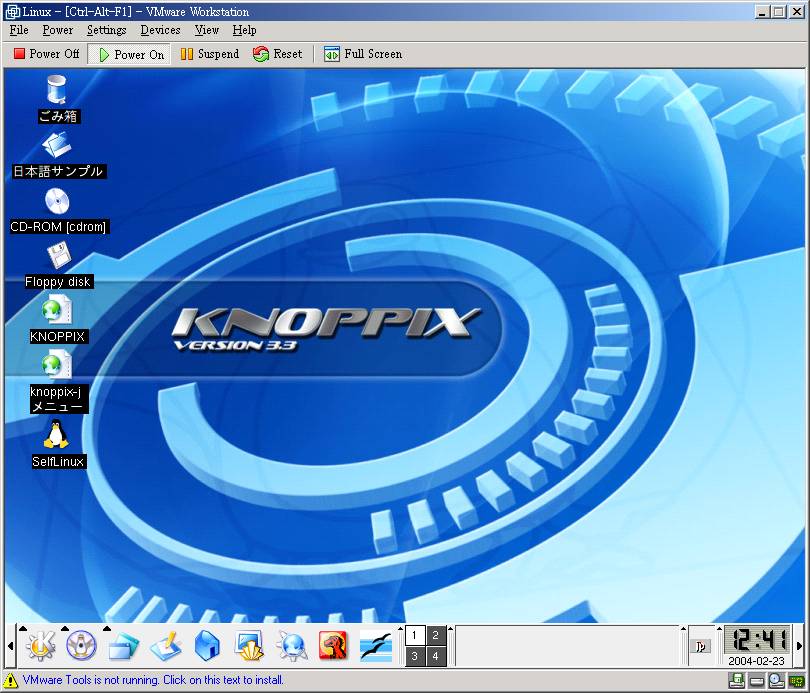Open the Knoppix penguin menu in panel

coord(81,645)
